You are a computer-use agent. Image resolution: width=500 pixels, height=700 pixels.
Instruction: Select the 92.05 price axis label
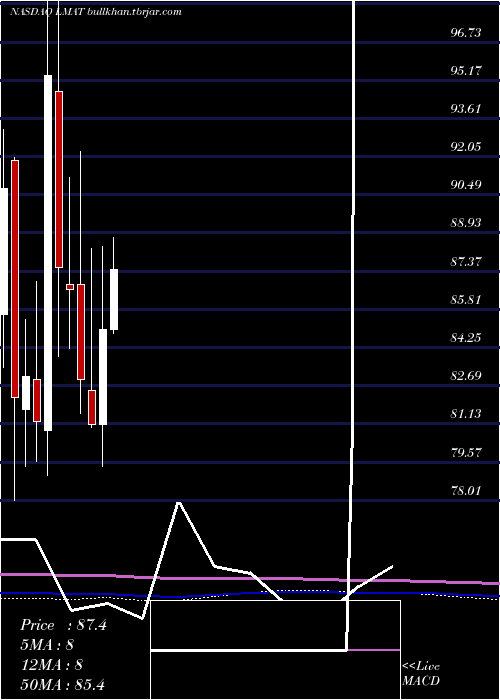[466, 147]
